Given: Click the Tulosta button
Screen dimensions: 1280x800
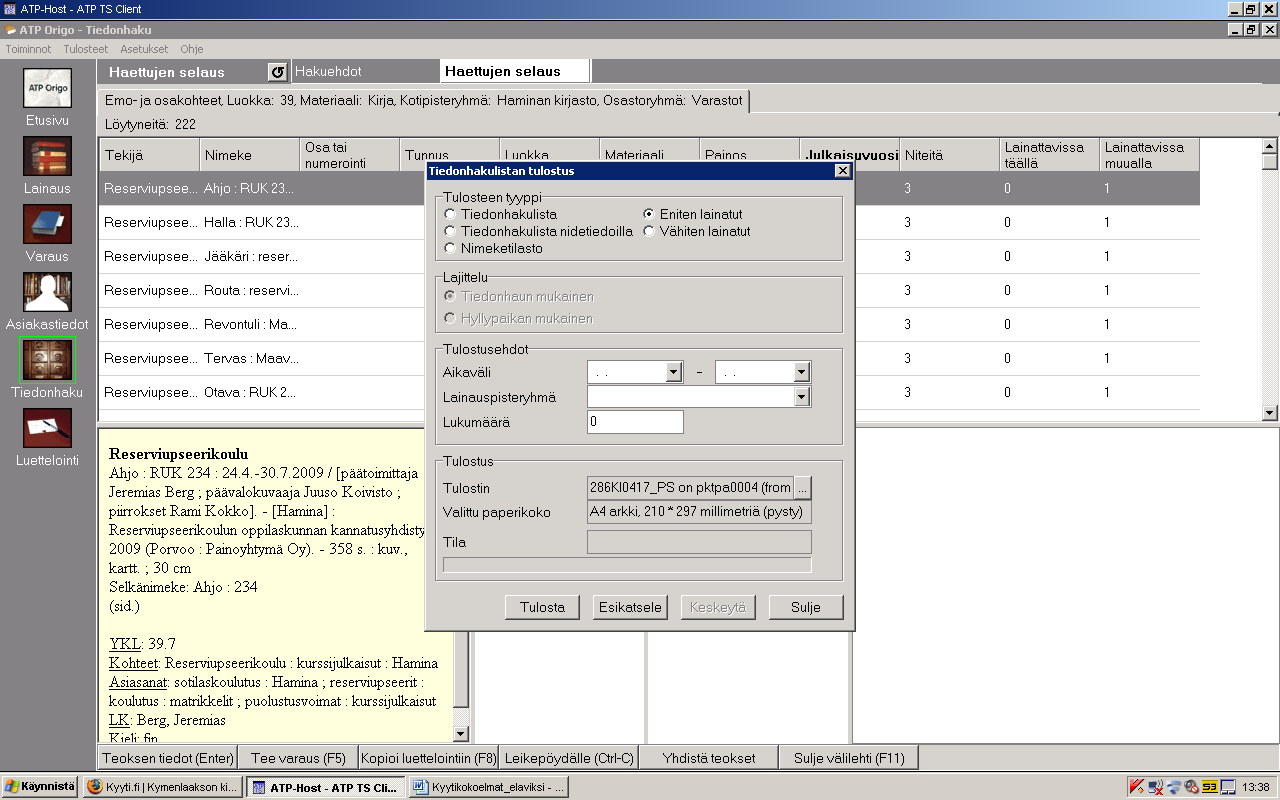Looking at the screenshot, I should click(542, 607).
